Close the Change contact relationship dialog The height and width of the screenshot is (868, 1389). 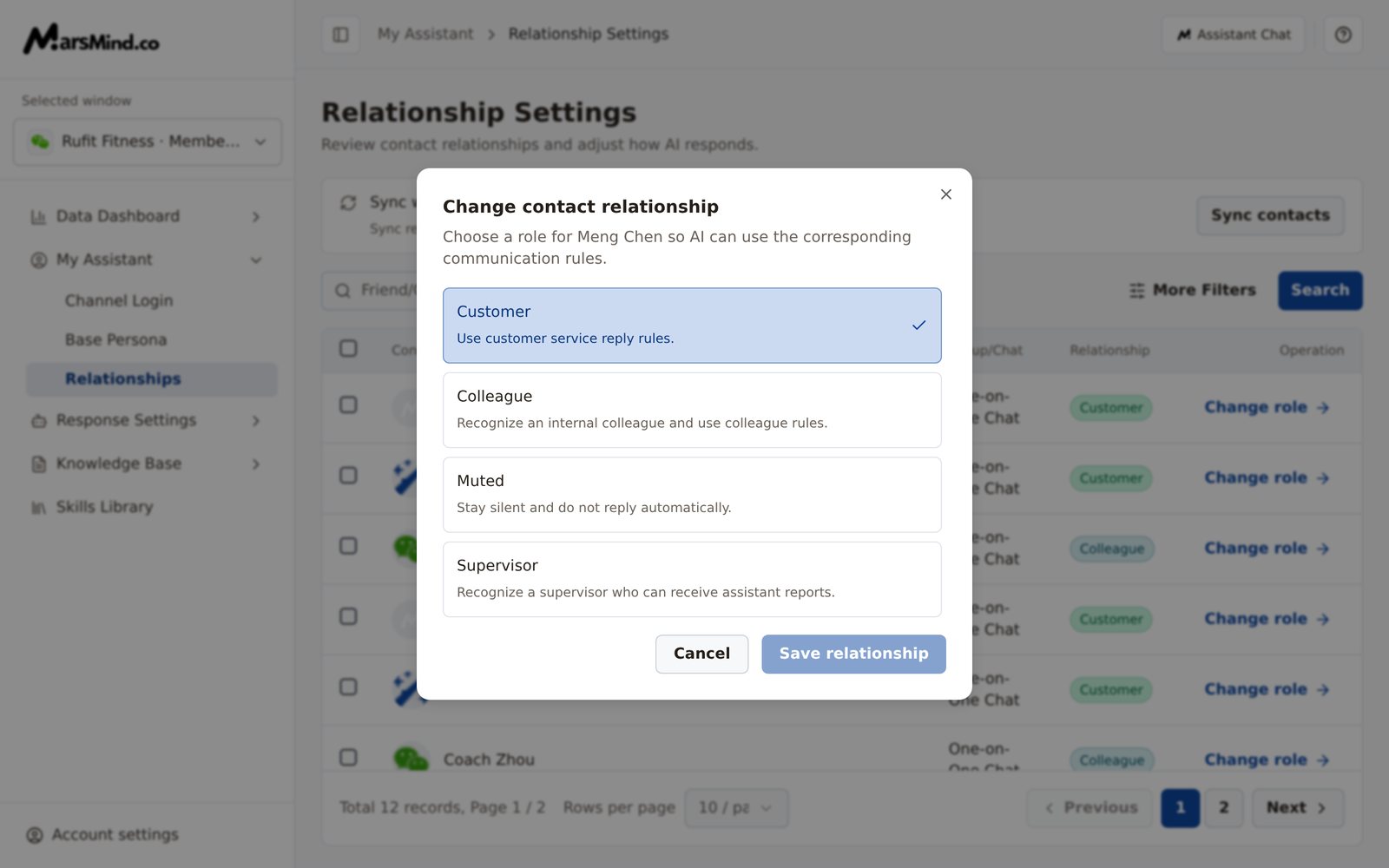pyautogui.click(x=946, y=194)
